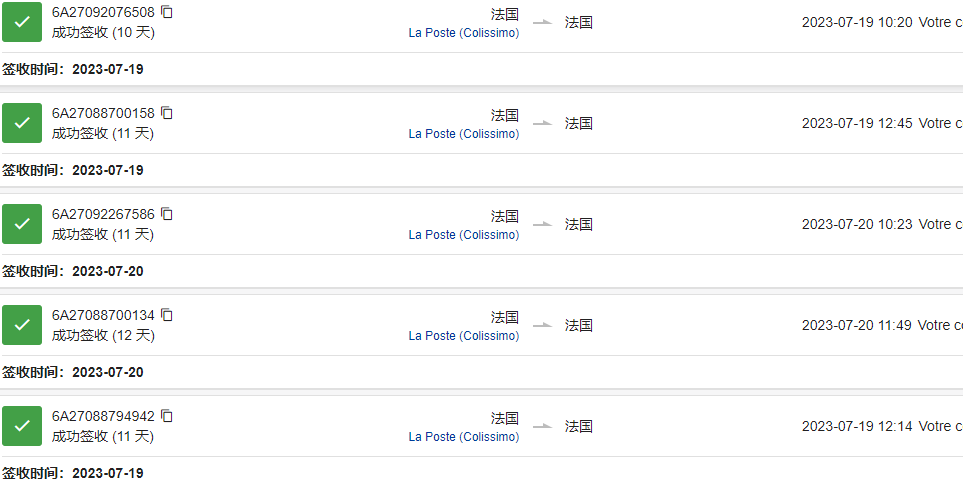This screenshot has height=489, width=963.
Task: Expand the 2023-07-19 10:20 tracking event
Action: point(882,22)
